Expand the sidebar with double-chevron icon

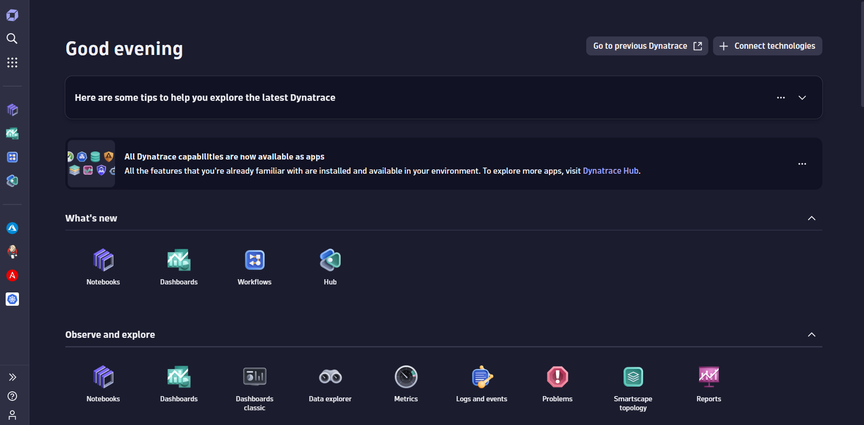12,377
